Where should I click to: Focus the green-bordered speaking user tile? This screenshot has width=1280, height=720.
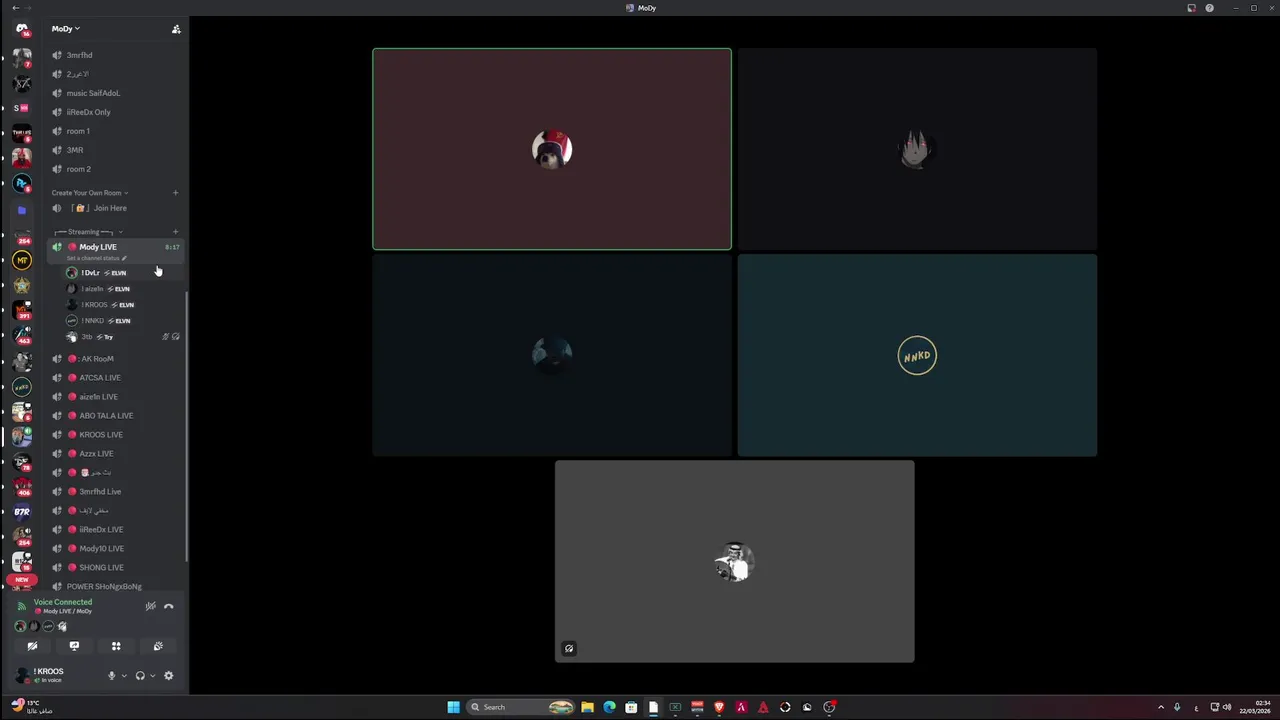(x=552, y=149)
